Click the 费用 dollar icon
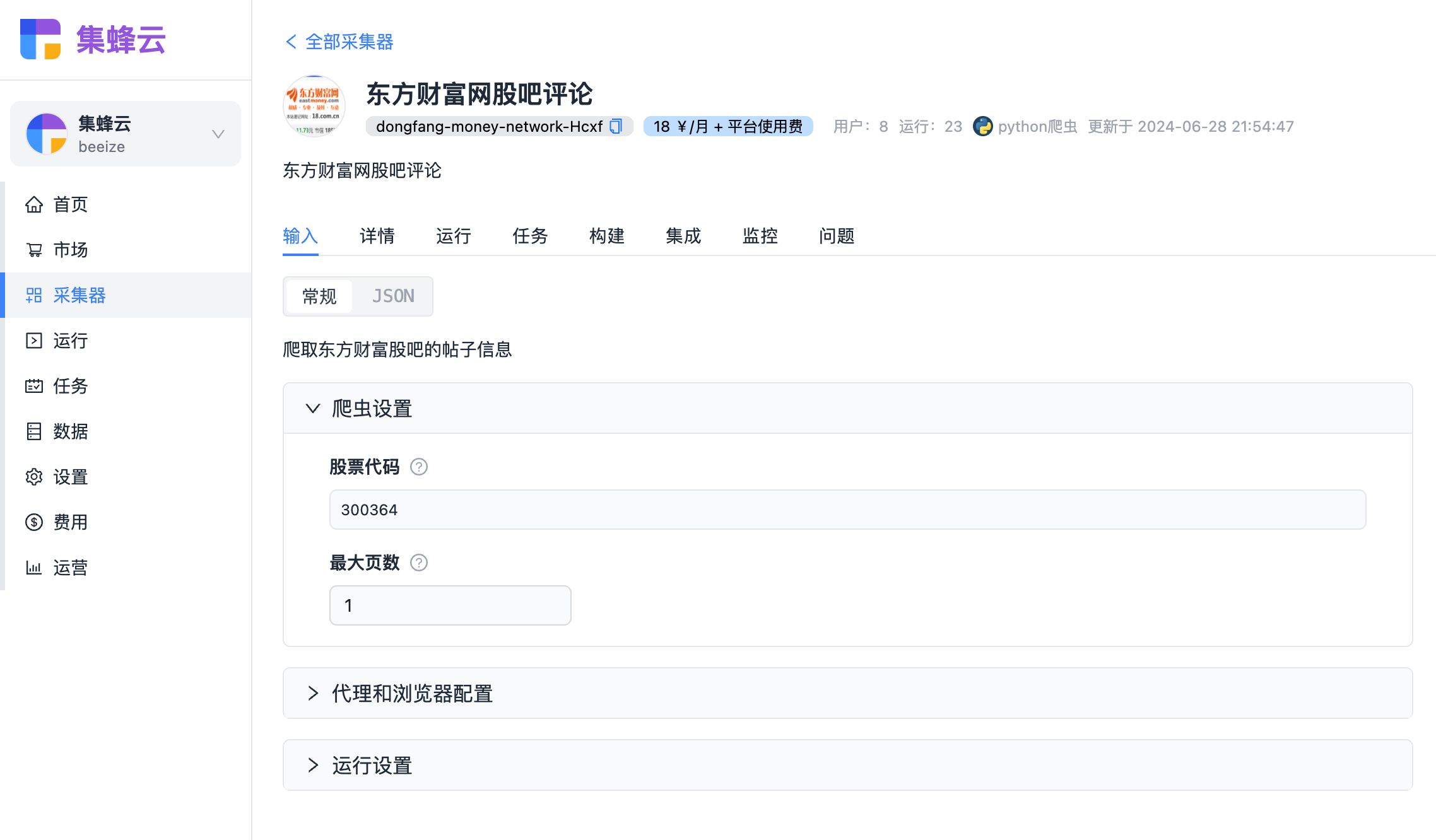 [x=34, y=522]
